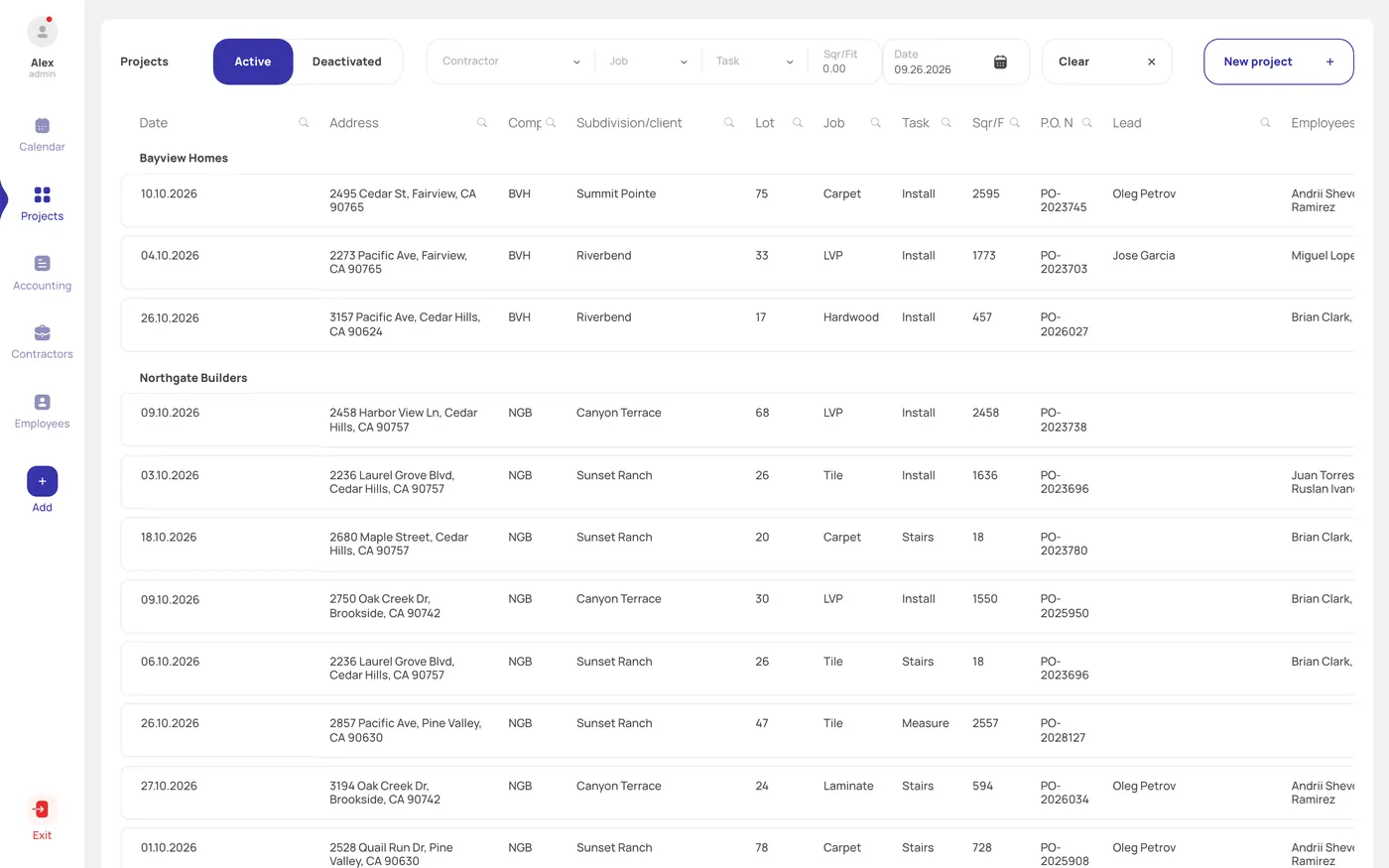Click the search icon in Address column
The width and height of the screenshot is (1389, 868).
pos(482,123)
